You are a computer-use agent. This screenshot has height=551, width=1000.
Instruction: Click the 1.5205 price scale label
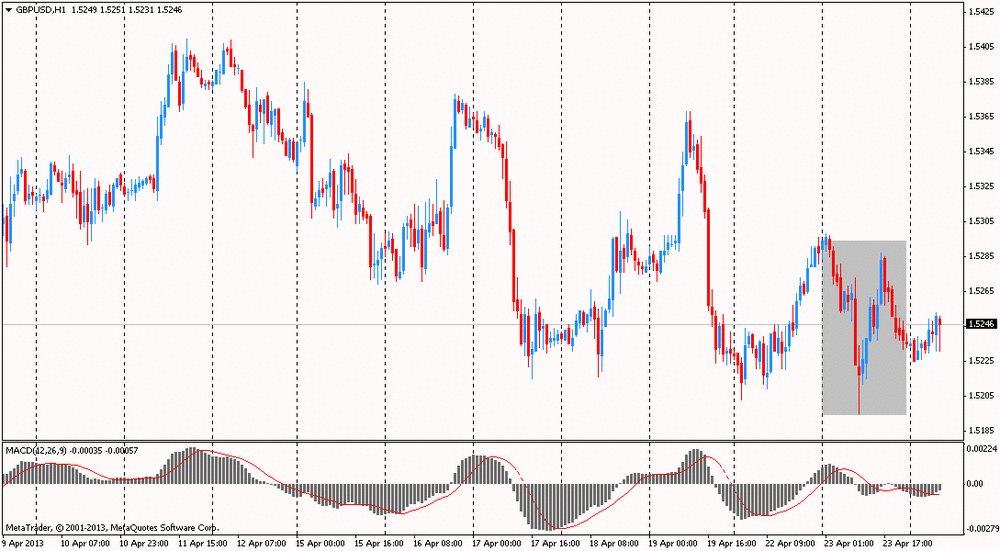point(980,395)
